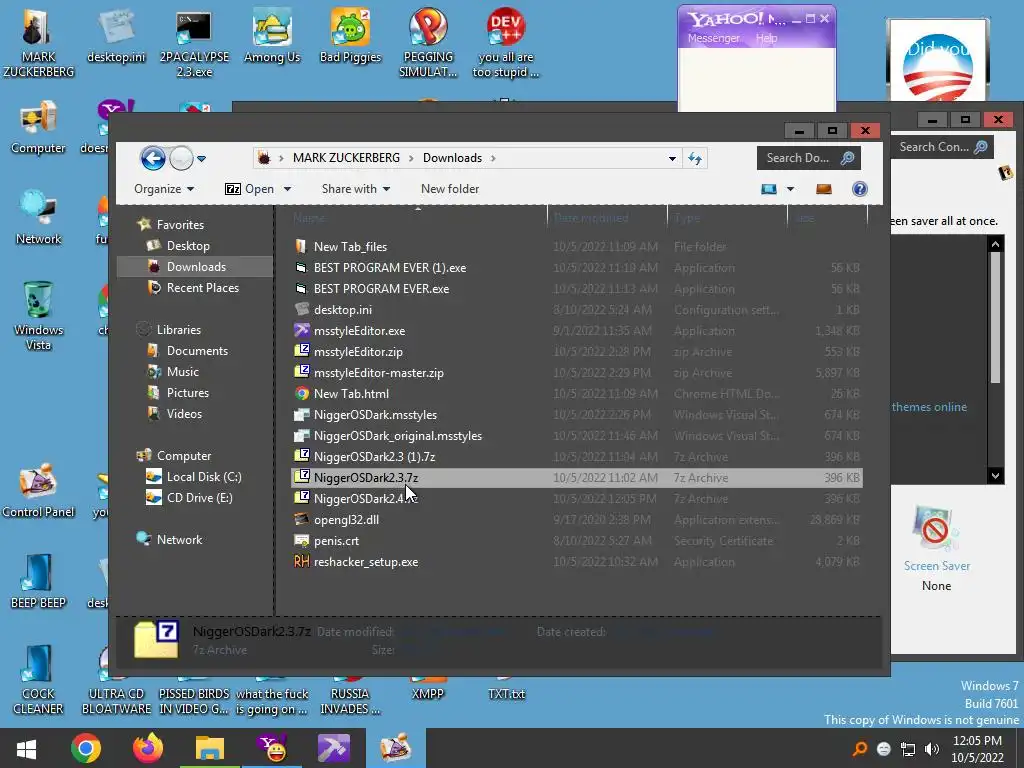Expand the recent pages arrow beside Forward
This screenshot has width=1024, height=768.
coord(202,158)
